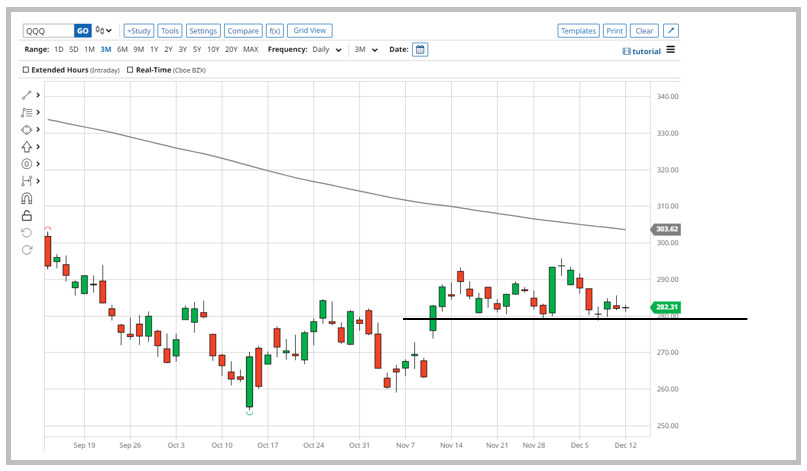Open the chart type candlestick dropdown
This screenshot has width=807, height=471.
coord(104,31)
